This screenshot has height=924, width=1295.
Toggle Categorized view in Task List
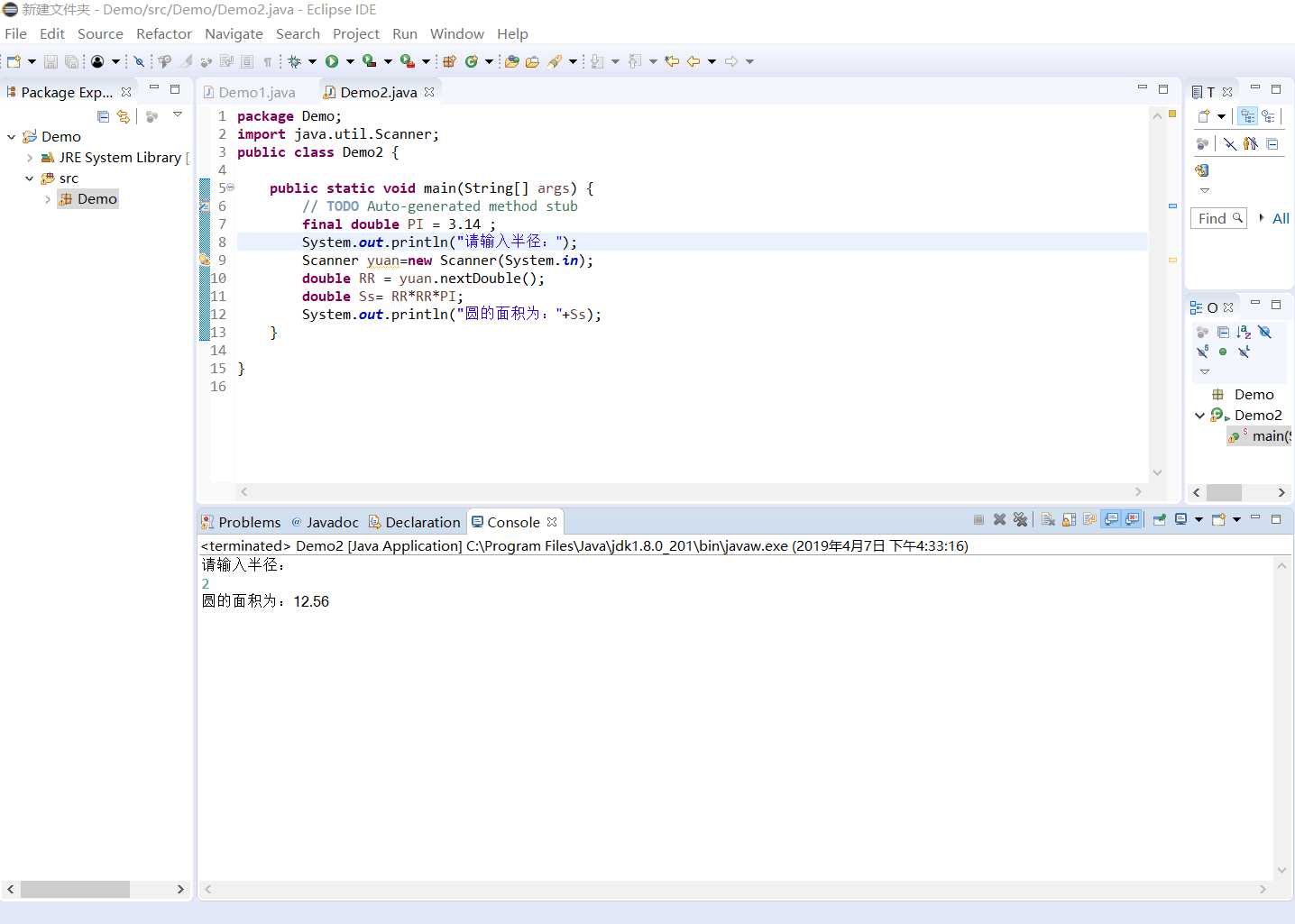coord(1247,116)
